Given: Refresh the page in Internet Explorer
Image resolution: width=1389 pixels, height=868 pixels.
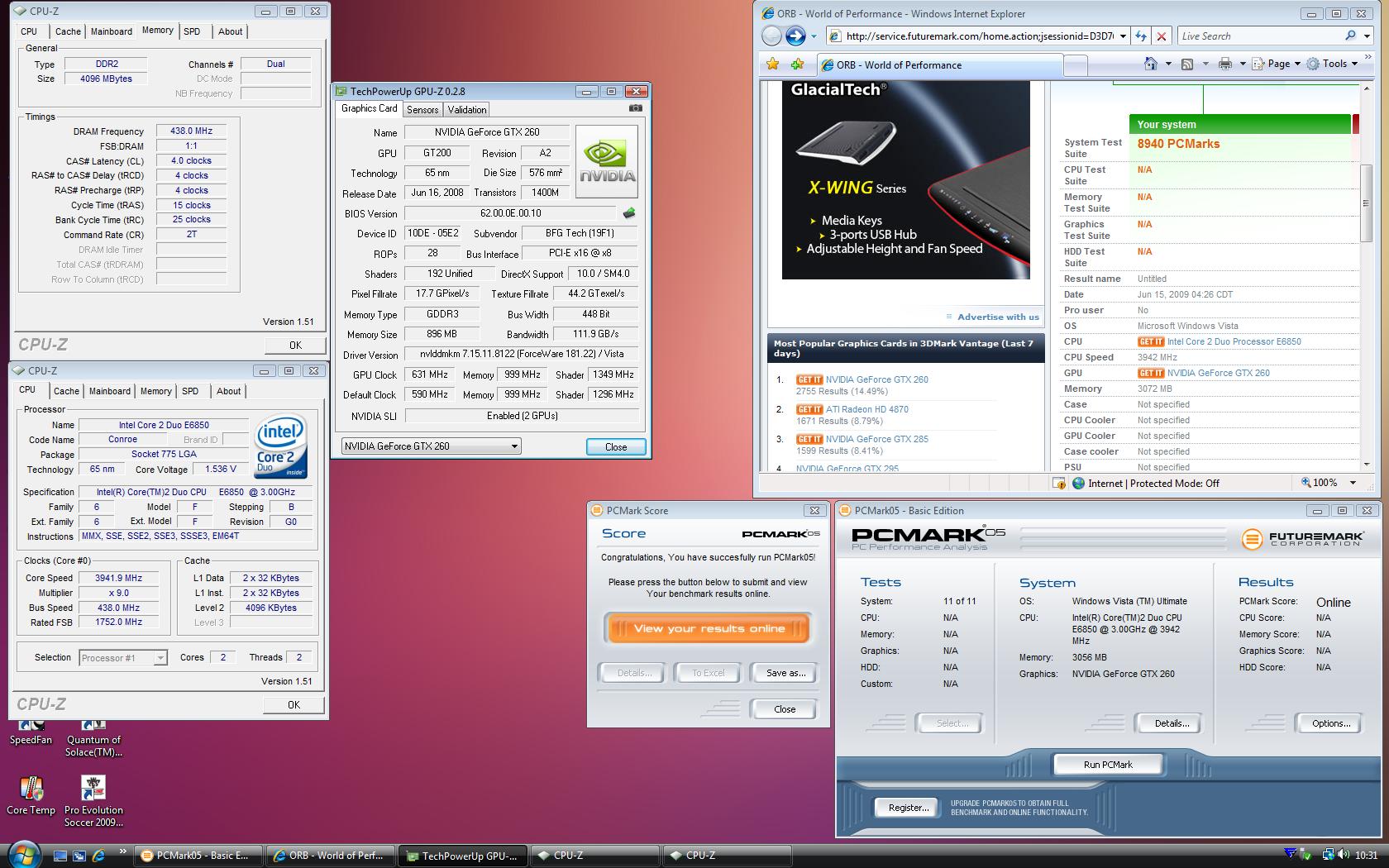Looking at the screenshot, I should (x=1141, y=36).
